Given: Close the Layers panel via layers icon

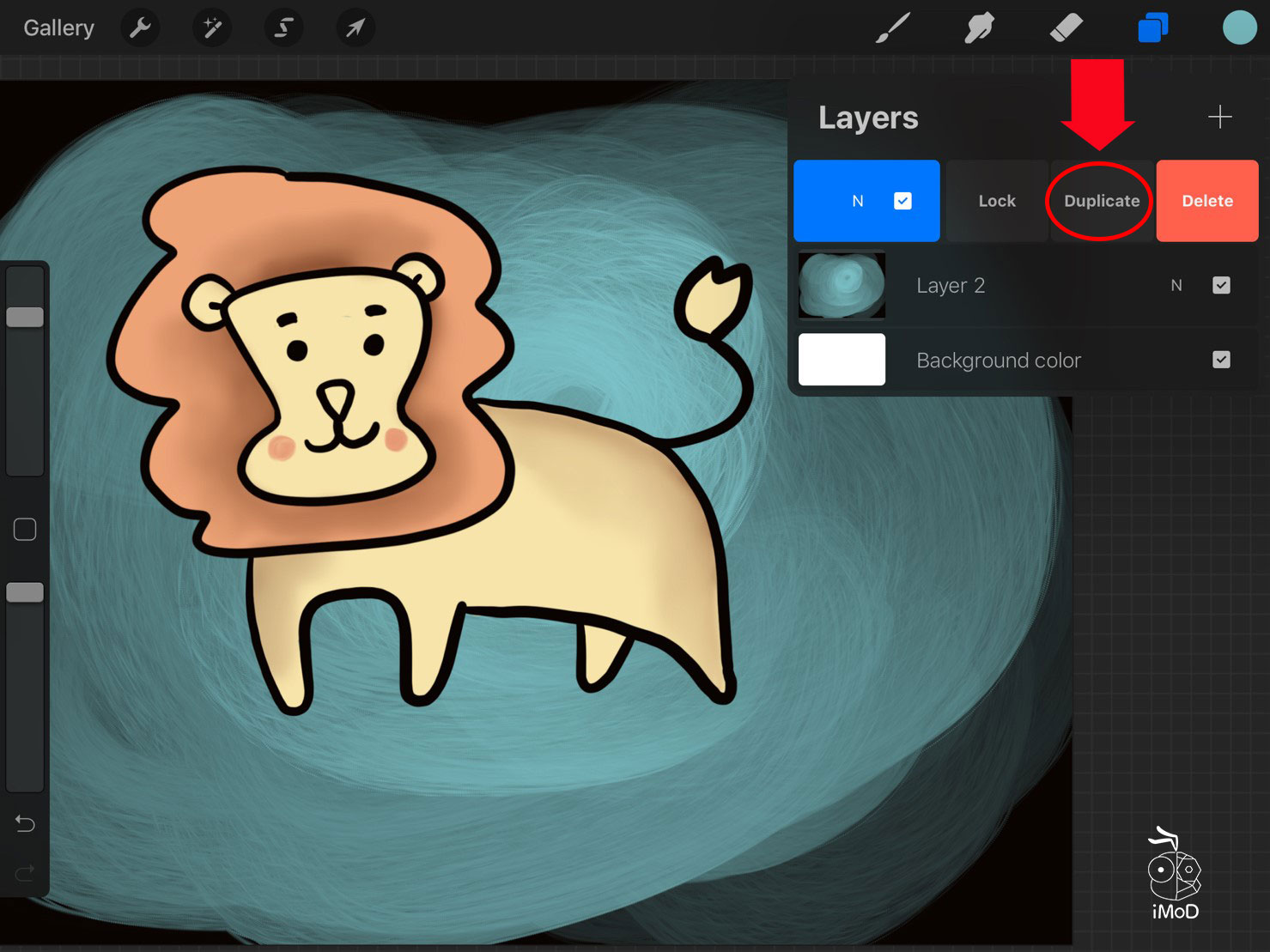Looking at the screenshot, I should 1152,28.
